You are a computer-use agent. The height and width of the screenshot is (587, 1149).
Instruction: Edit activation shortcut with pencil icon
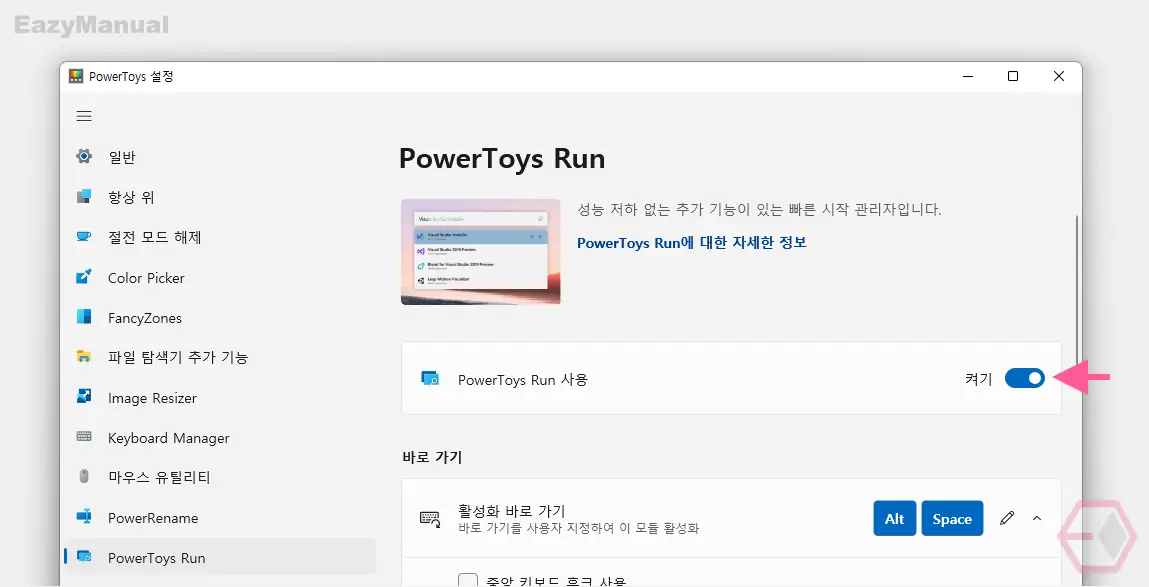[x=1007, y=519]
